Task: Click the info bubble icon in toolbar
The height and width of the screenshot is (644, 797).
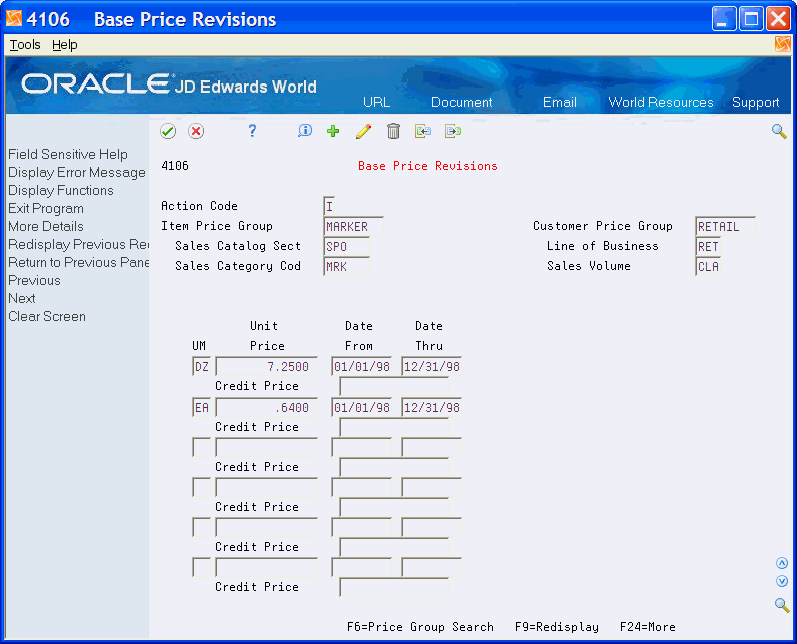Action: click(x=304, y=131)
